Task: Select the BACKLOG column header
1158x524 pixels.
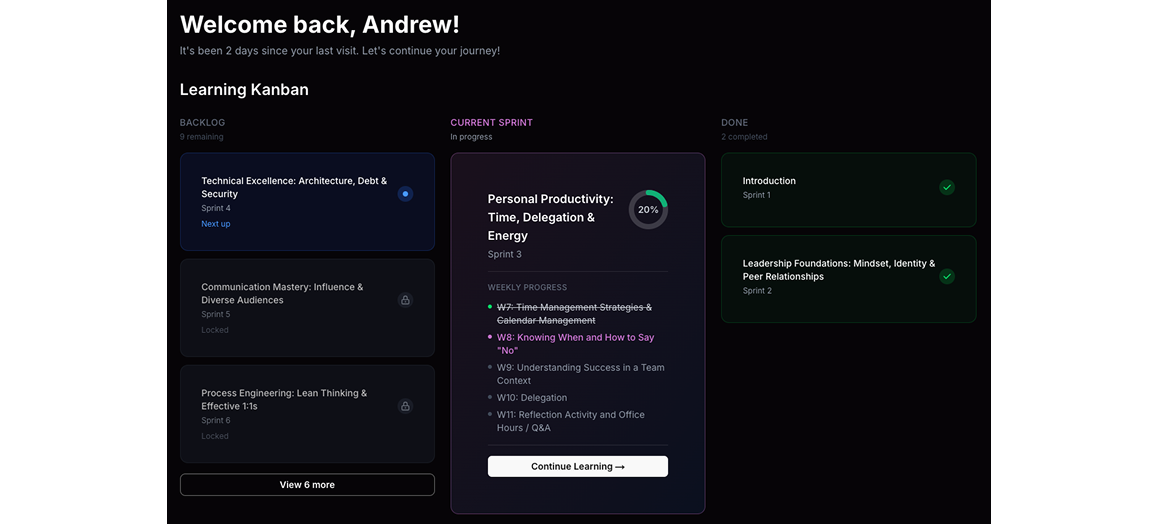Action: (202, 123)
